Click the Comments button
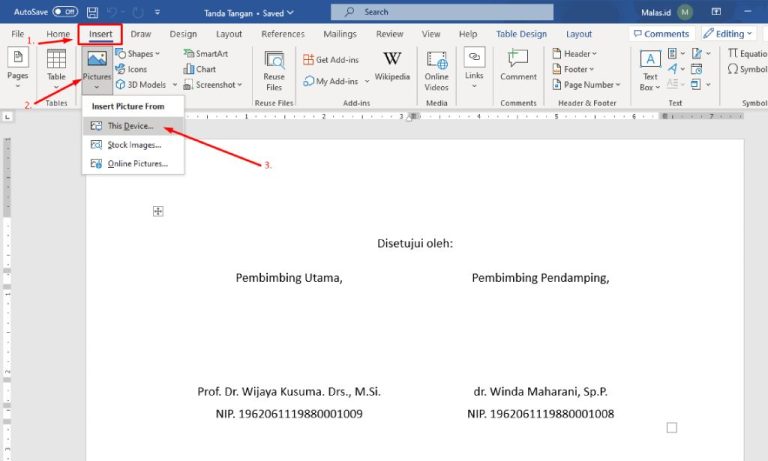The image size is (768, 461). (x=661, y=34)
